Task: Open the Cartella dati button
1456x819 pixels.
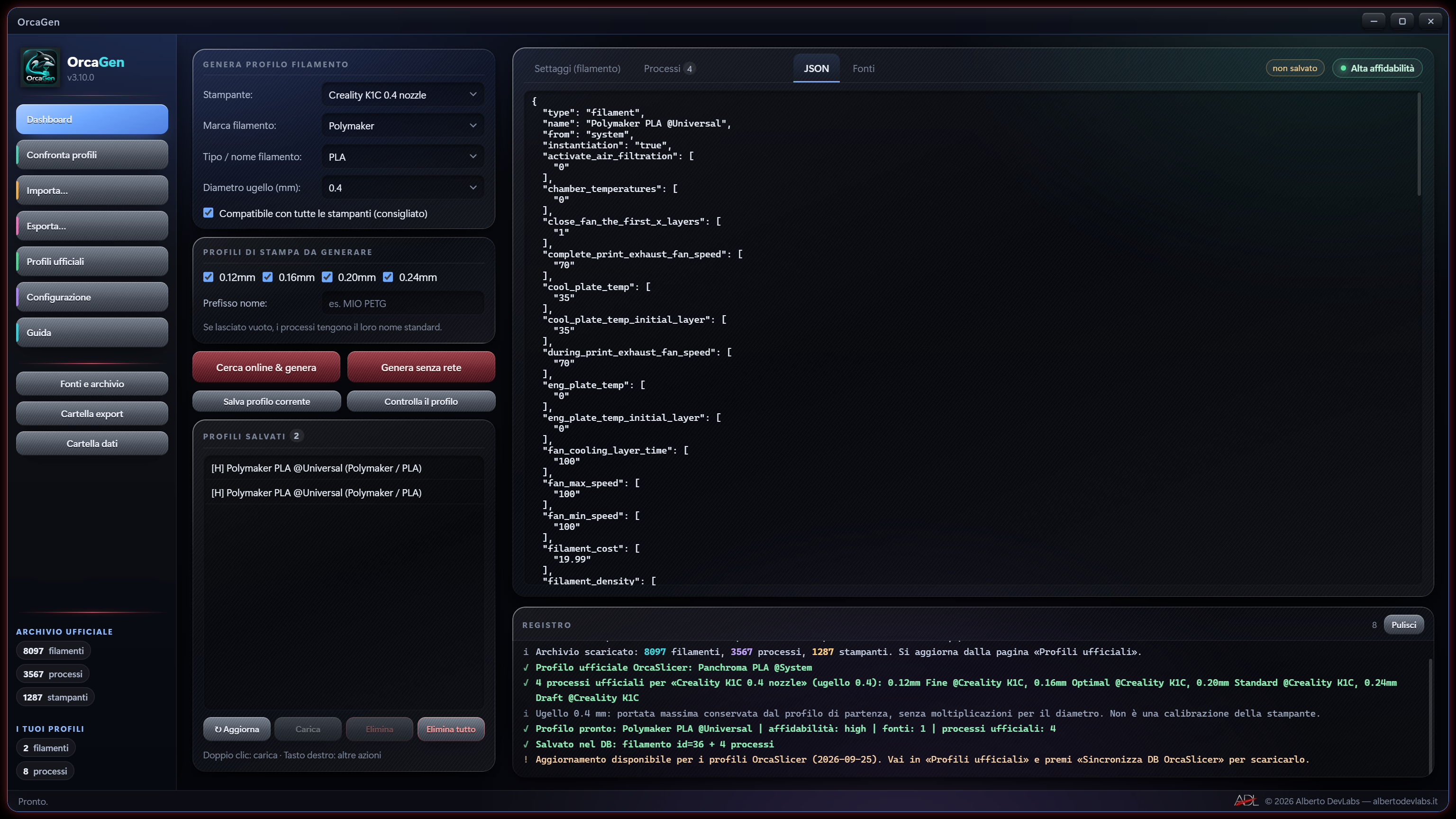Action: 92,444
